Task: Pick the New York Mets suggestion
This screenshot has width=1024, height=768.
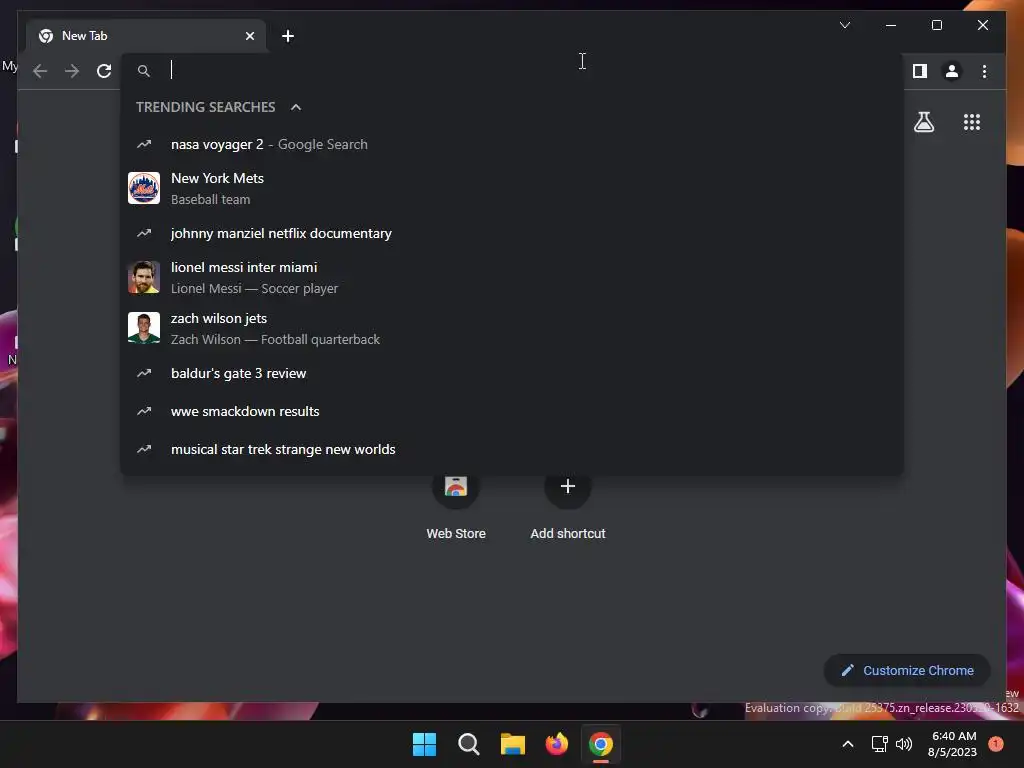Action: pos(512,188)
